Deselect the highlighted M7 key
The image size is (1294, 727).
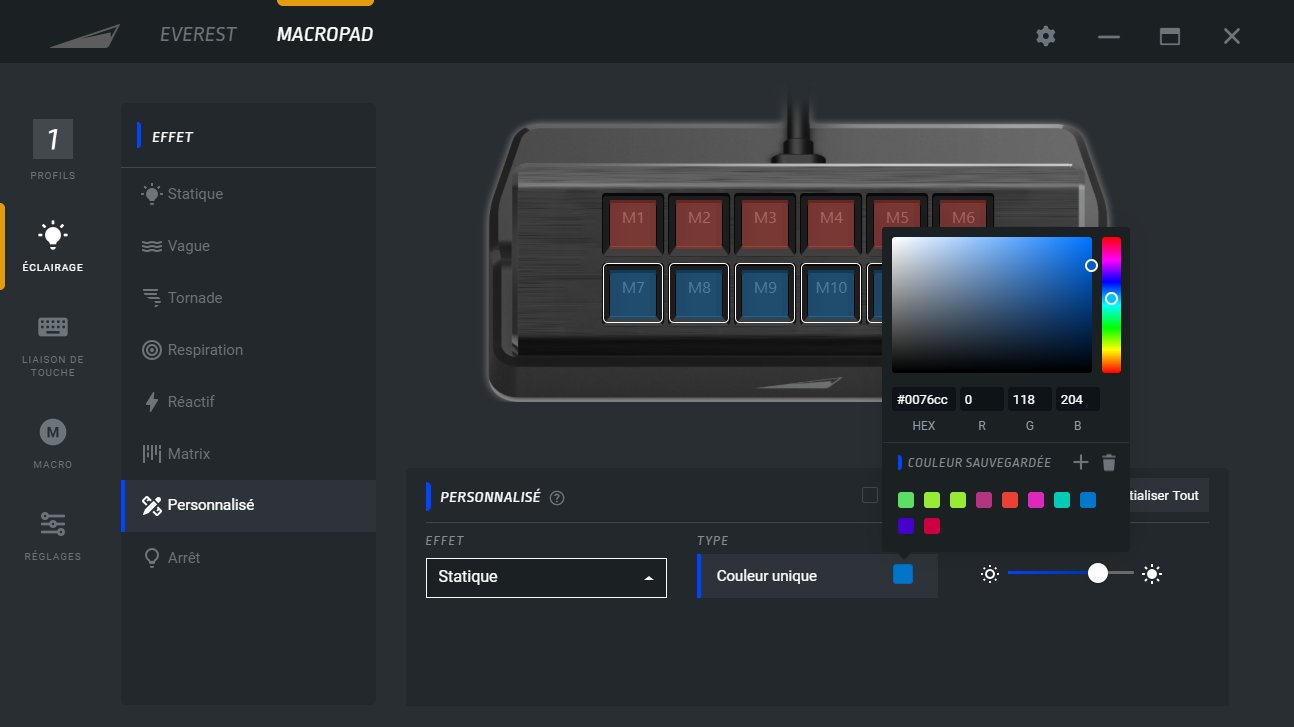point(633,292)
